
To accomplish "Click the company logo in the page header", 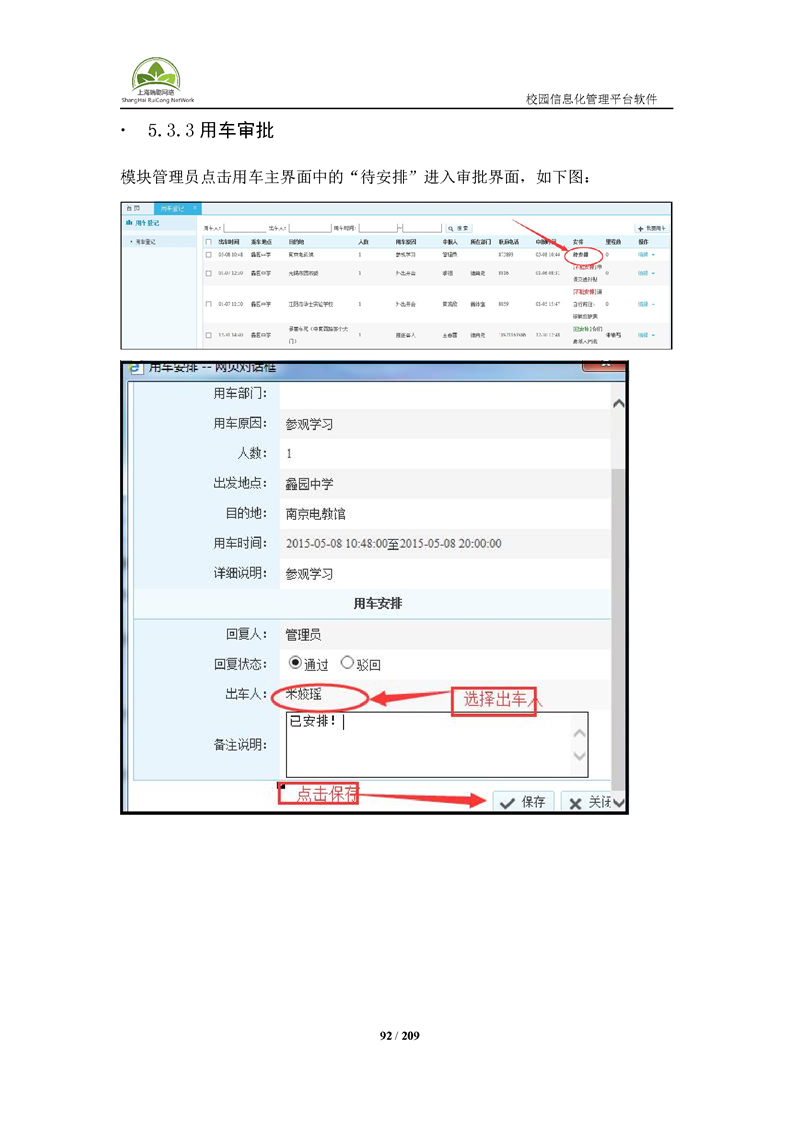I will click(x=157, y=80).
